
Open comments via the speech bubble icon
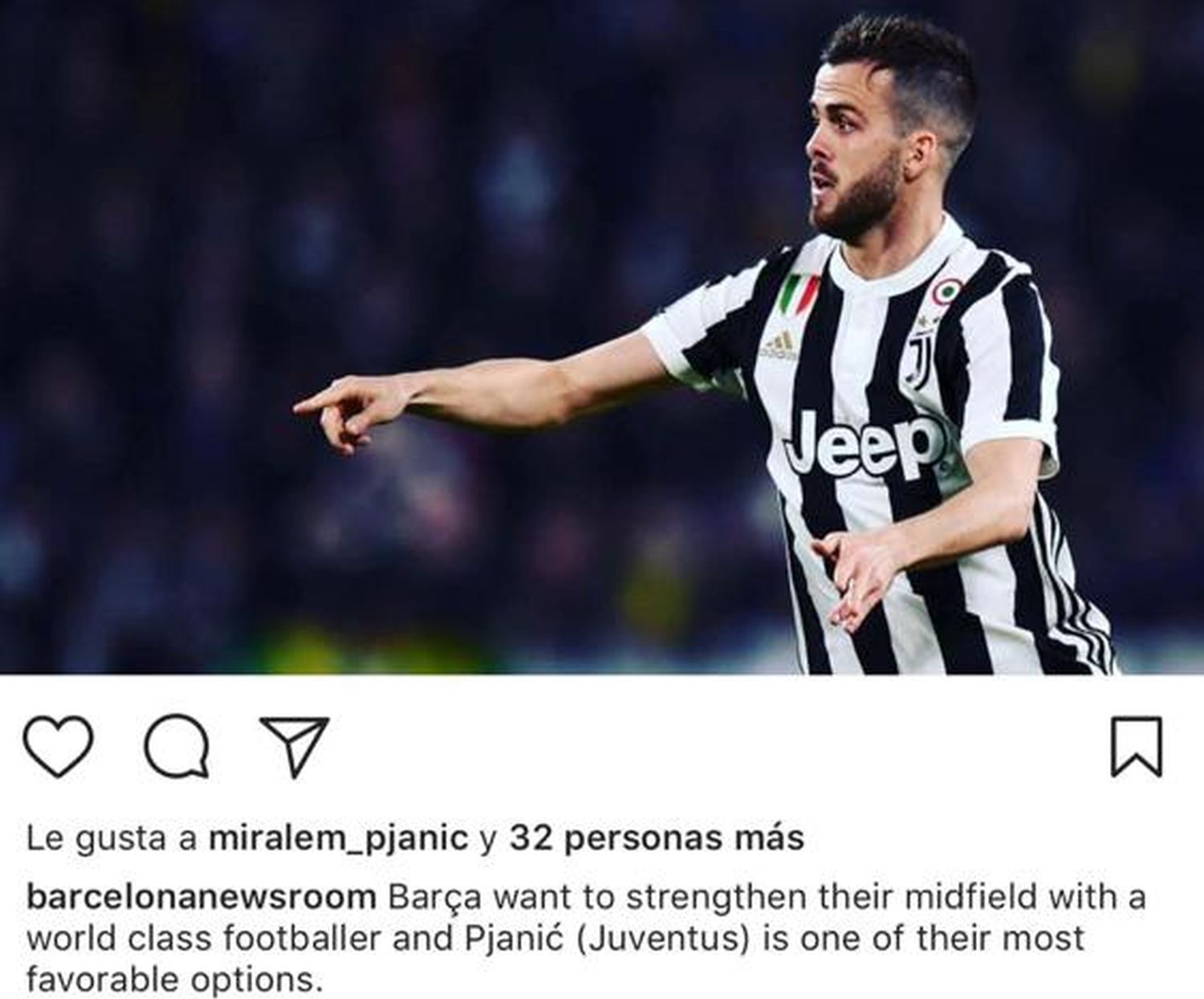[x=177, y=747]
